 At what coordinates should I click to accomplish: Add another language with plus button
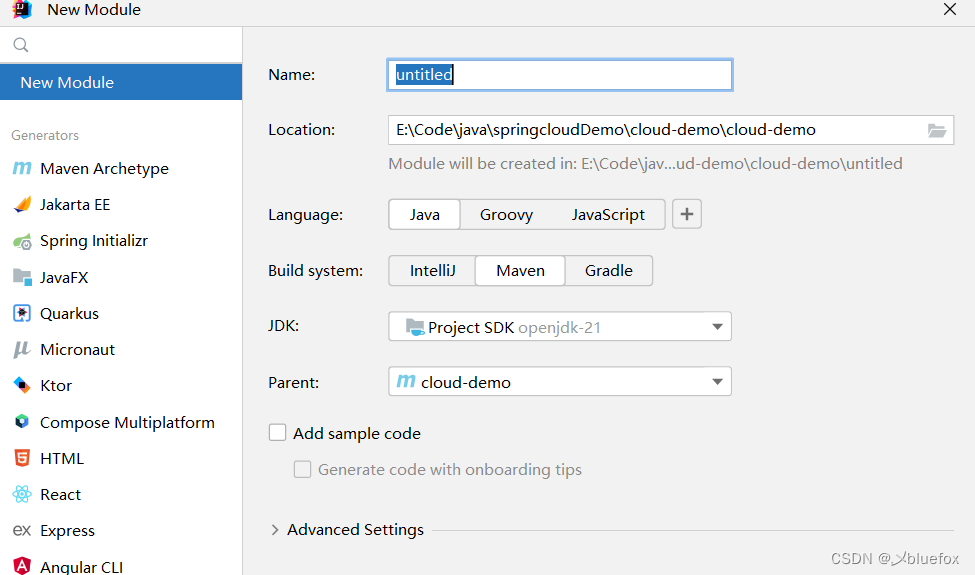(x=686, y=214)
